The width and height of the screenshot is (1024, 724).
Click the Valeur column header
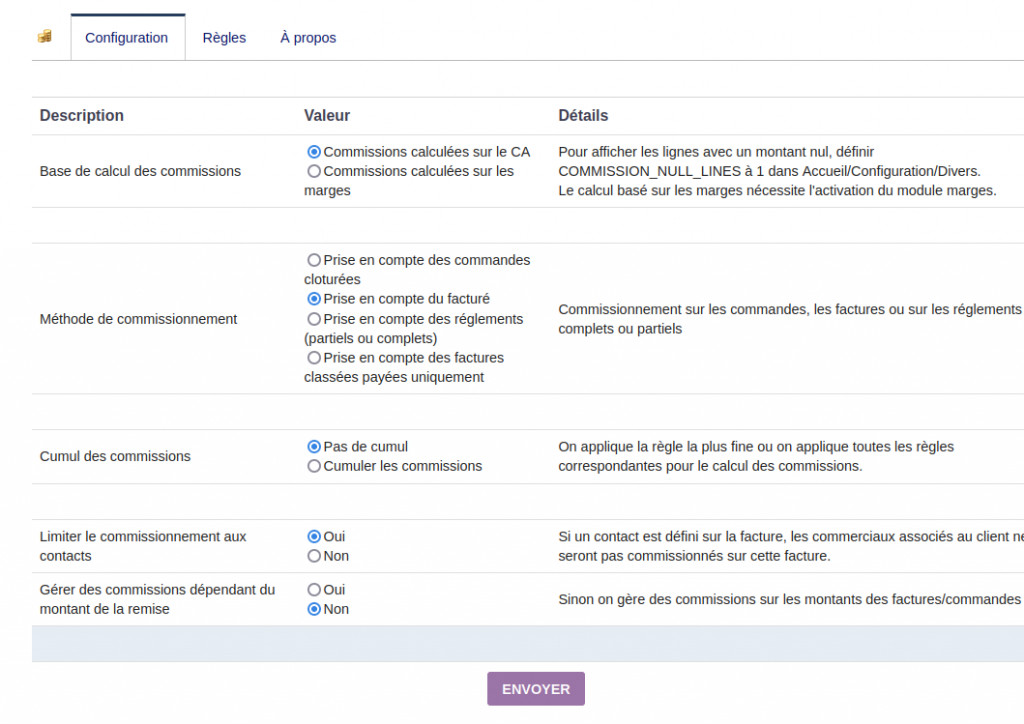327,116
